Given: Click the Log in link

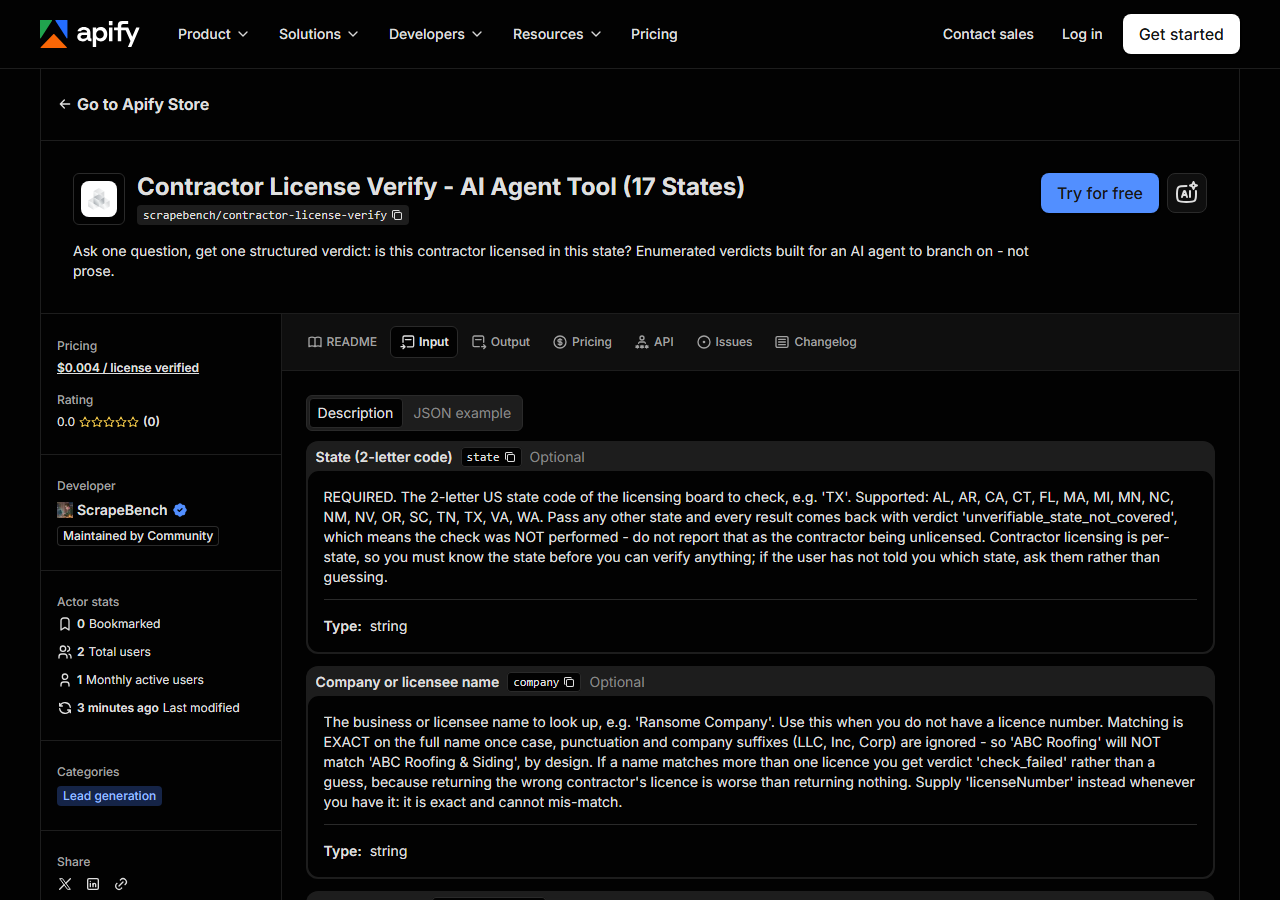Looking at the screenshot, I should coord(1082,34).
